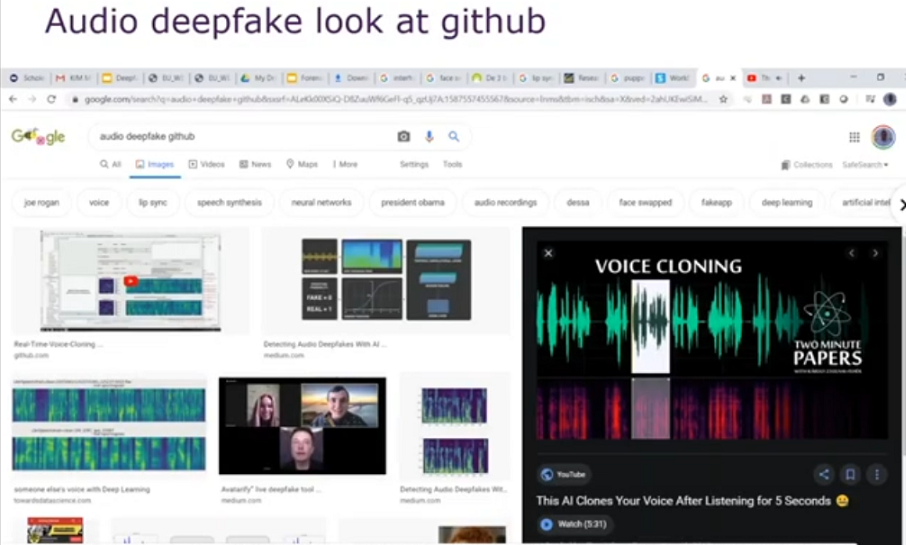Click the browser back arrow
The image size is (906, 545).
pyautogui.click(x=13, y=99)
